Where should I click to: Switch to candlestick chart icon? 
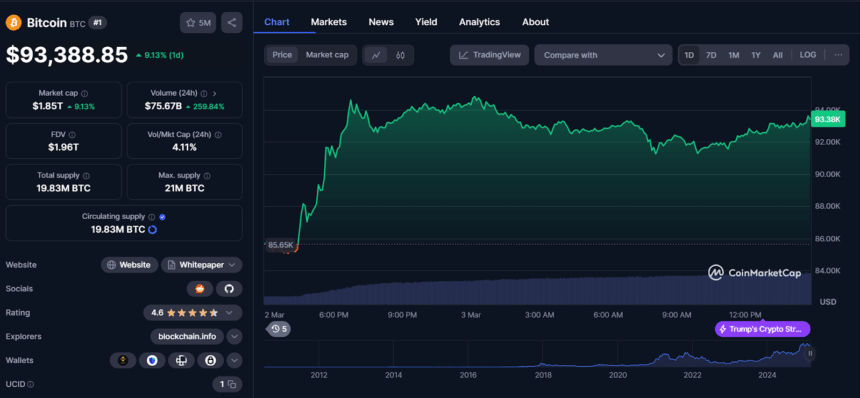pos(400,55)
